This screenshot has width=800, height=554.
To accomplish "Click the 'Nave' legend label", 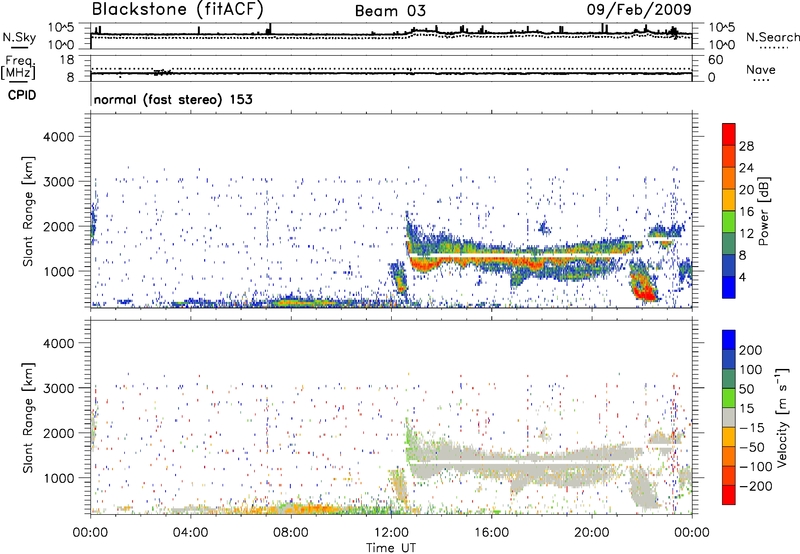I will [761, 70].
